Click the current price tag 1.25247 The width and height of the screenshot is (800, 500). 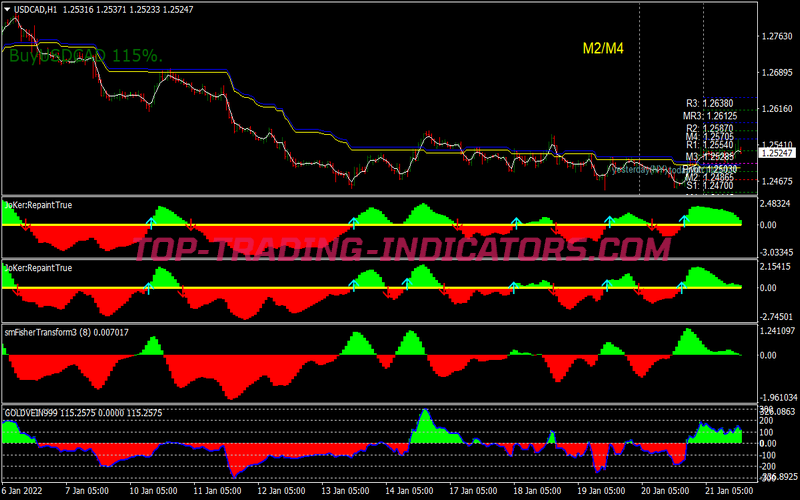pyautogui.click(x=777, y=153)
